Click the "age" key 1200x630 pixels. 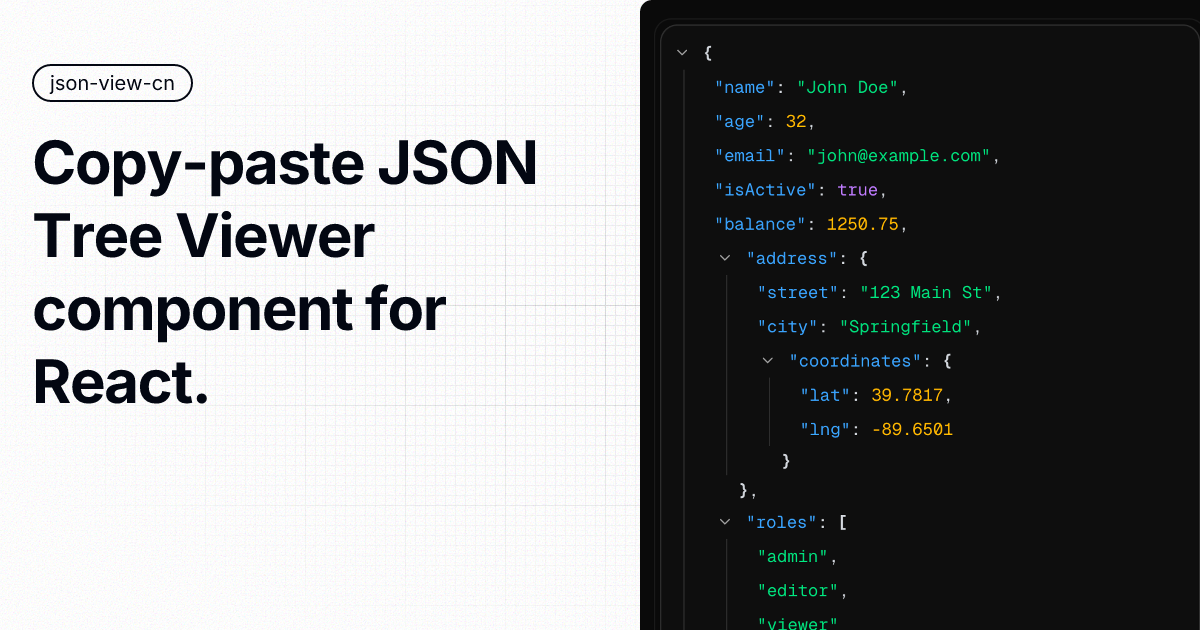click(x=740, y=121)
